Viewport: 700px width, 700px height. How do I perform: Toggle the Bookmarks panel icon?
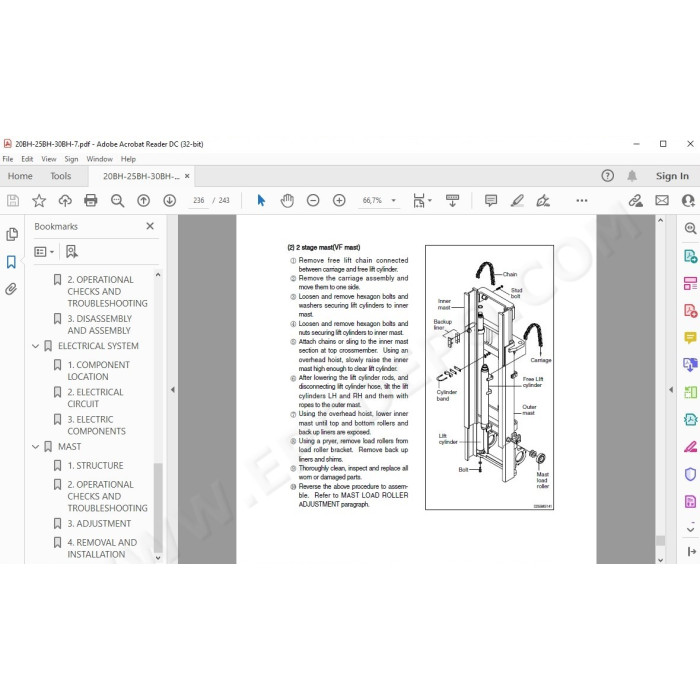click(12, 262)
